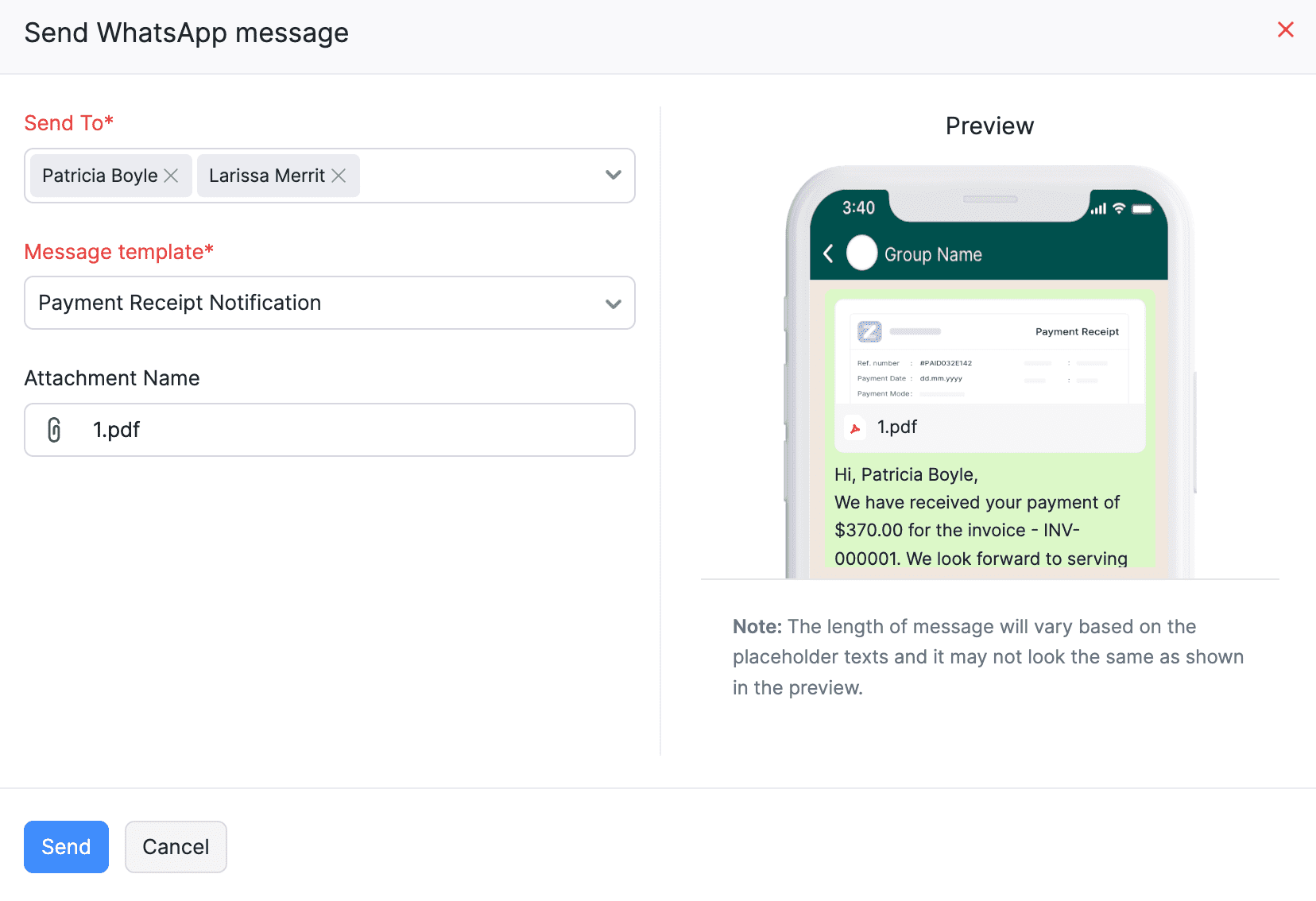This screenshot has width=1316, height=901.
Task: Open the Message template dropdown
Action: pyautogui.click(x=612, y=303)
